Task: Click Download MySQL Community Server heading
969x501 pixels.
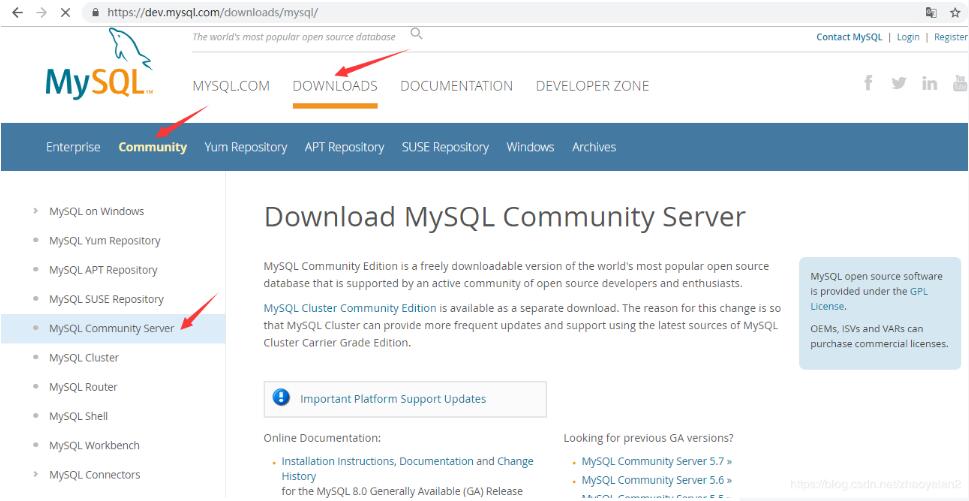Action: [504, 217]
